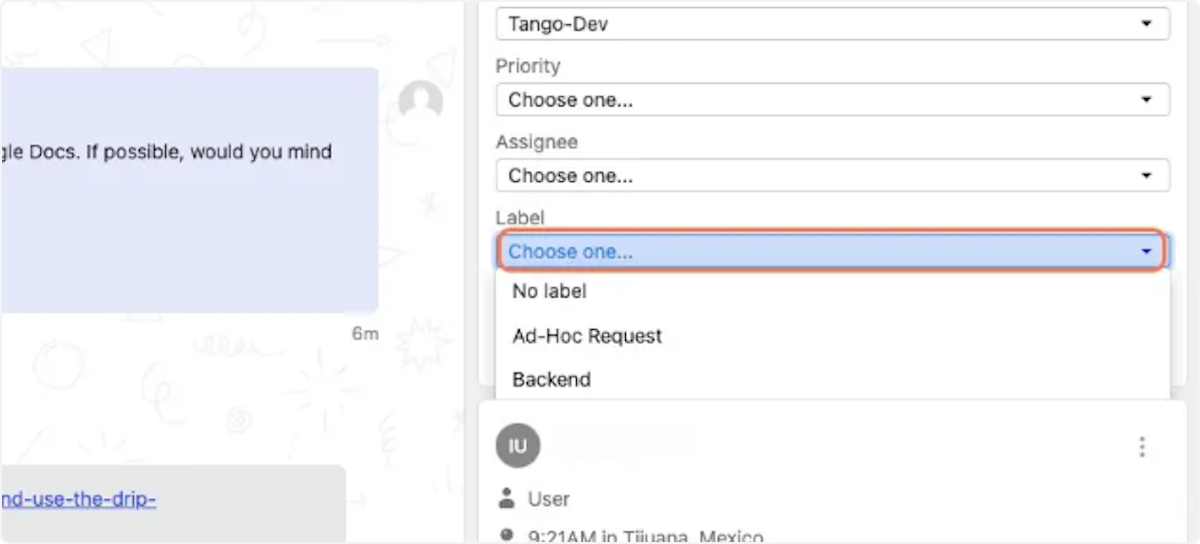Click the User role person icon

507,498
